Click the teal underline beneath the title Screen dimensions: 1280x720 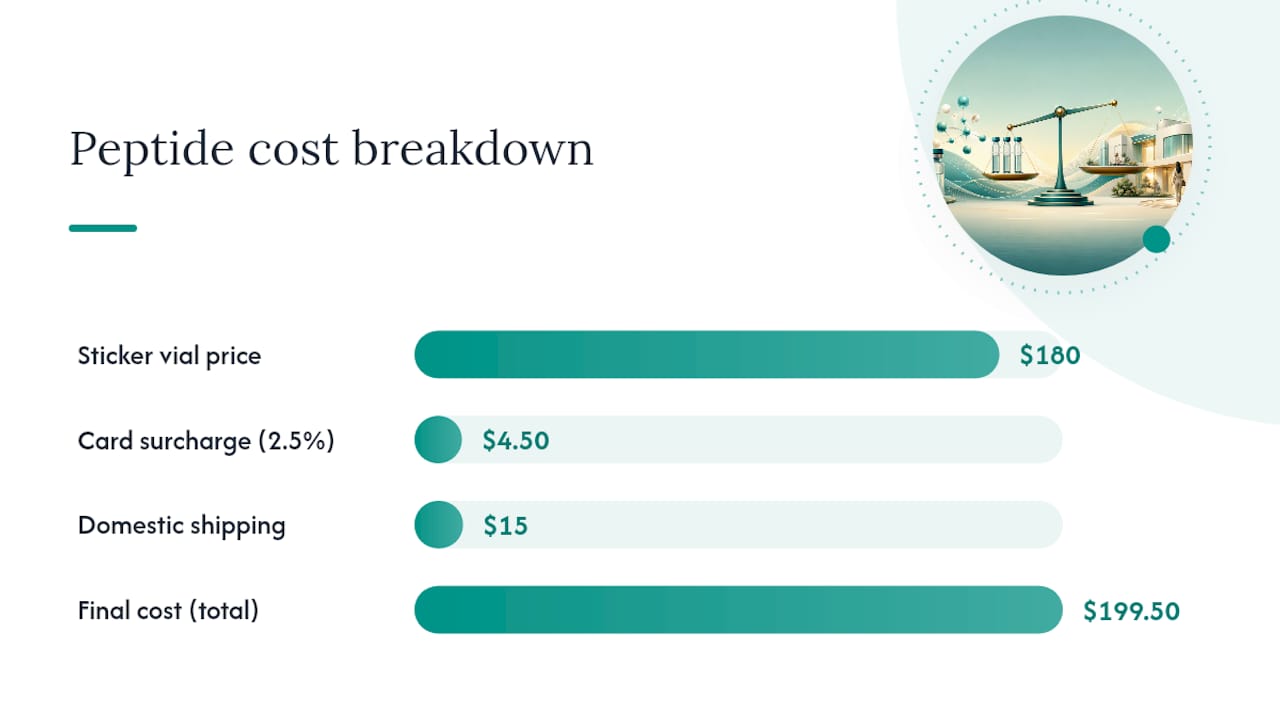(103, 228)
